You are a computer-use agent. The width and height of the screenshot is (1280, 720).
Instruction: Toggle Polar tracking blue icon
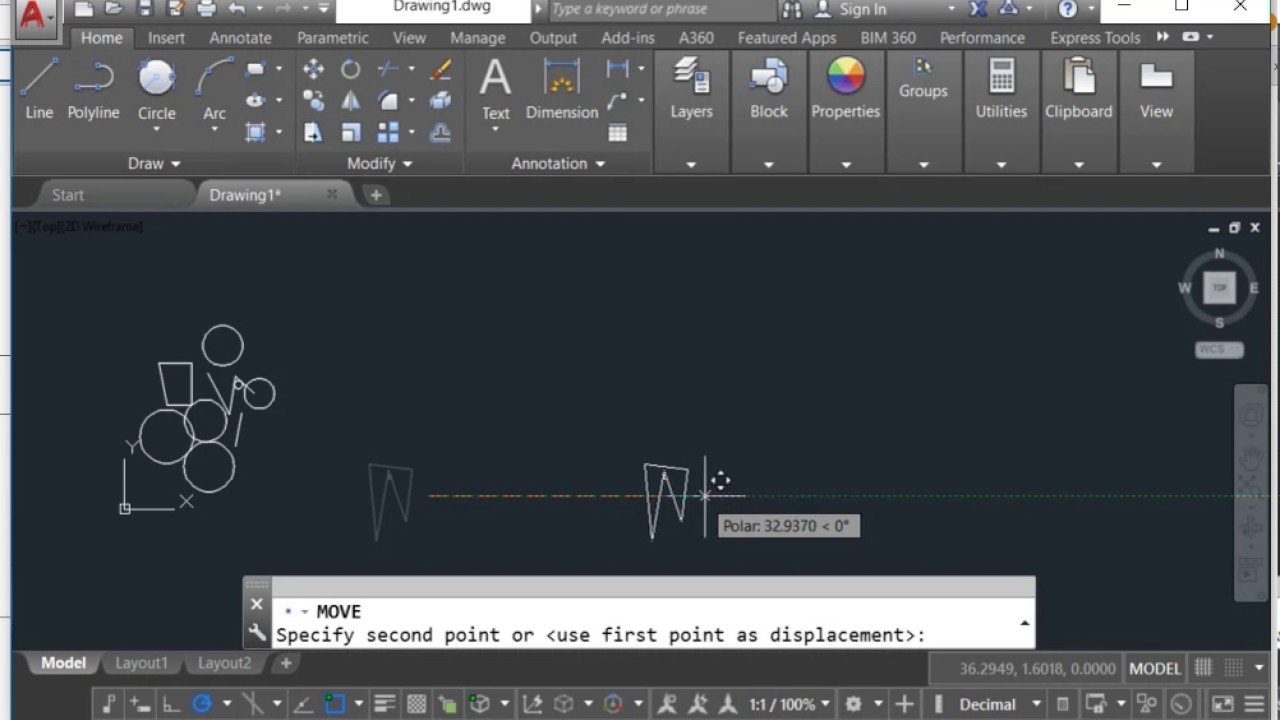[x=202, y=704]
